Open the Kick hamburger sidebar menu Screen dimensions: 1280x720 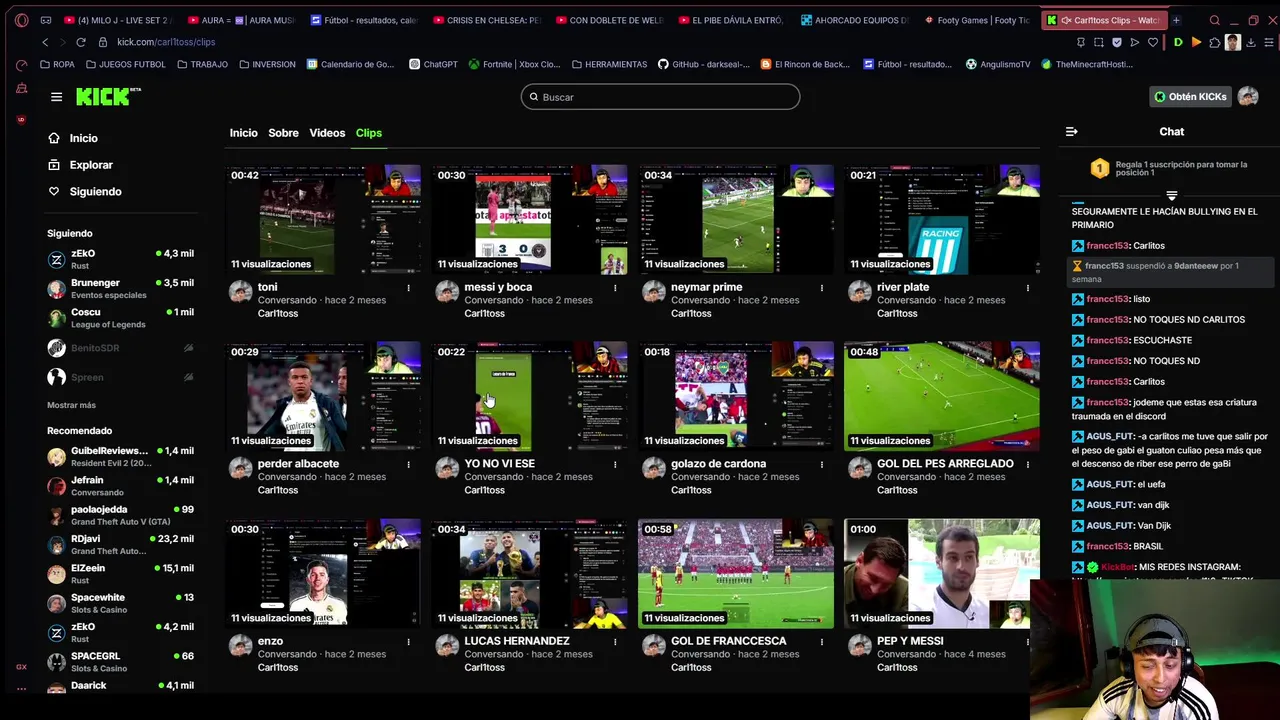(56, 97)
